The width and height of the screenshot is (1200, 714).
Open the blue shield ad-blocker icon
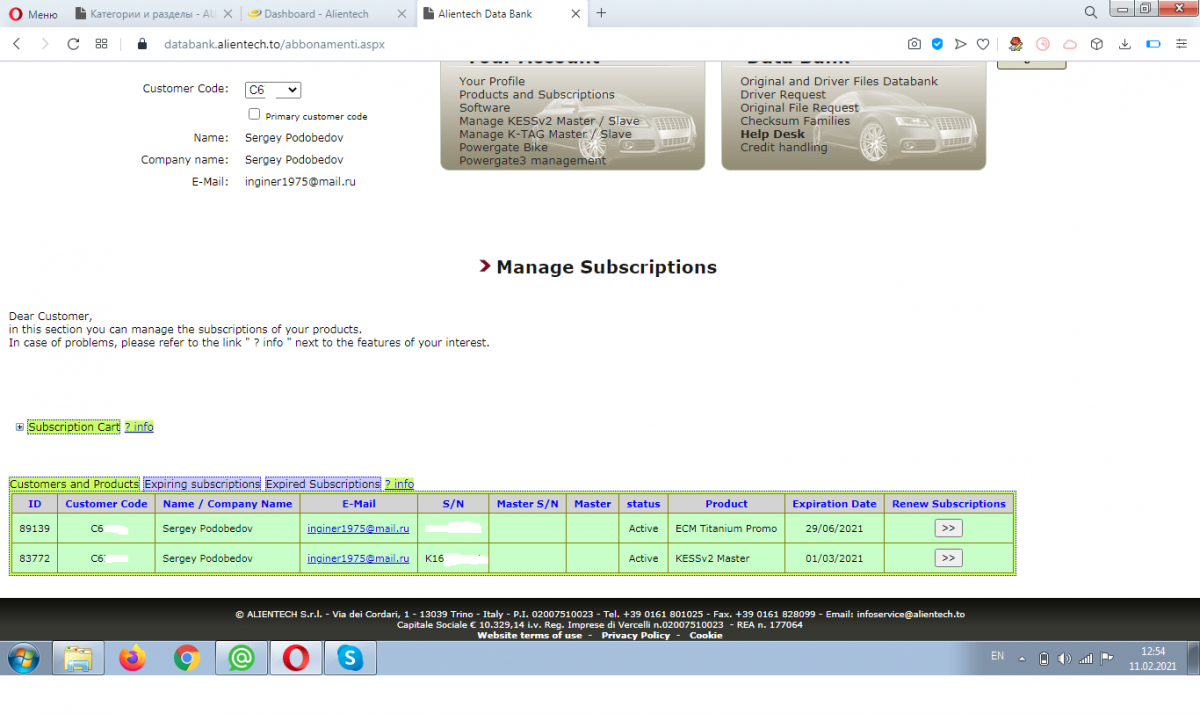click(937, 44)
